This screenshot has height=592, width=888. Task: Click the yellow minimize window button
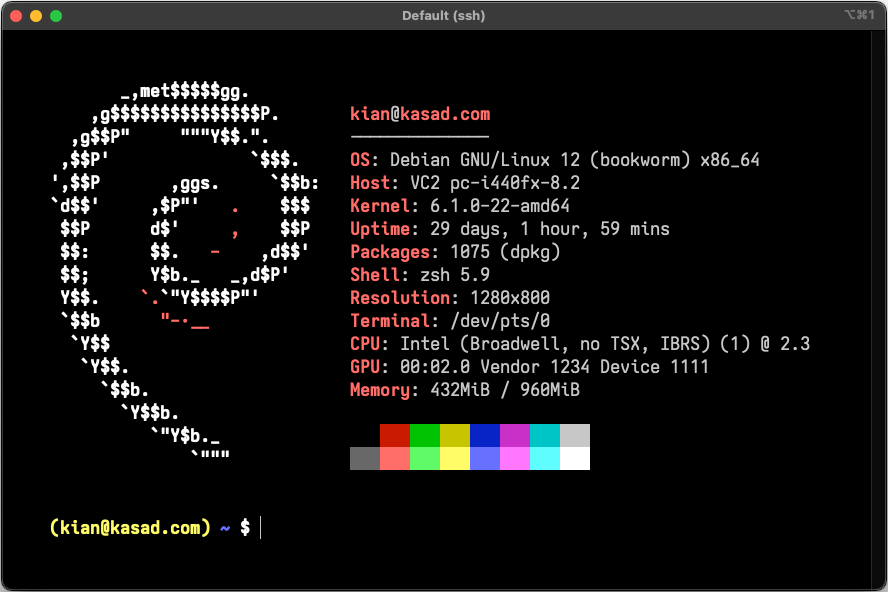pyautogui.click(x=36, y=16)
